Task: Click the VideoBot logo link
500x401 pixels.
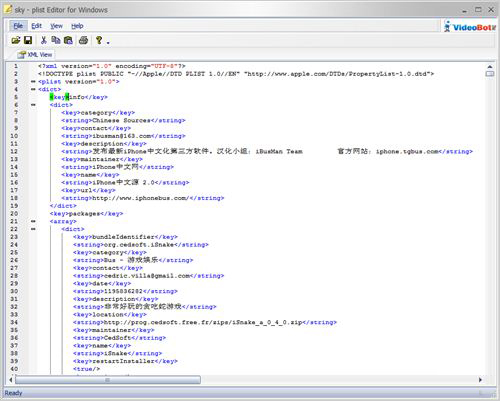Action: pos(470,27)
